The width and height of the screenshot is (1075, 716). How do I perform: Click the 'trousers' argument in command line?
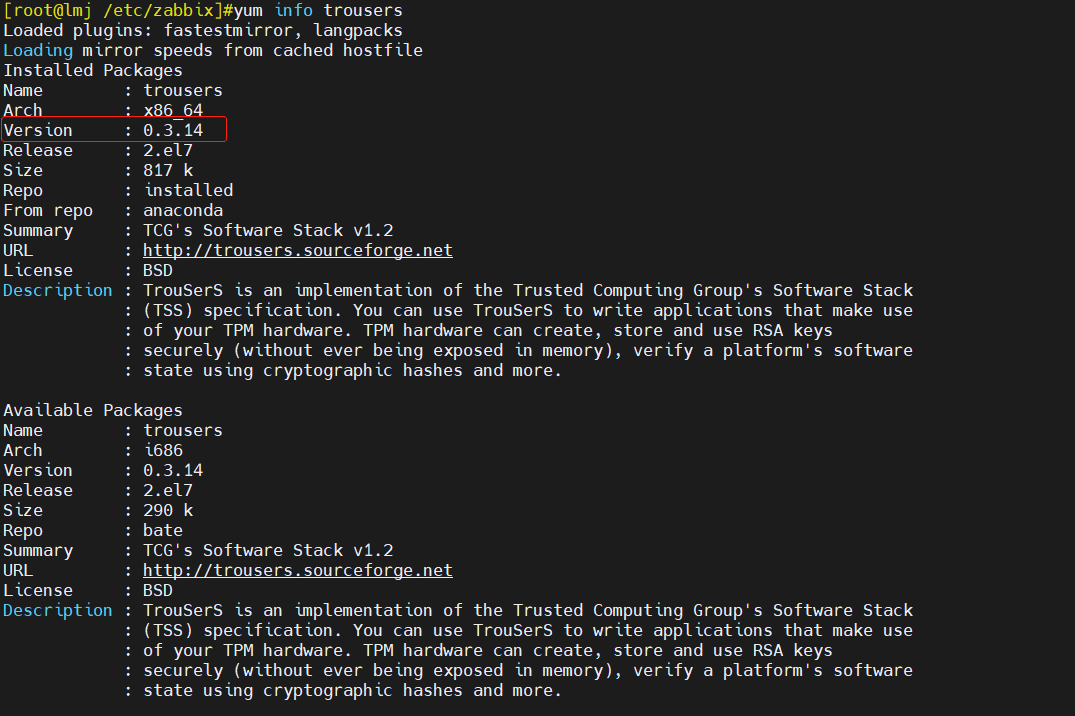[x=363, y=10]
